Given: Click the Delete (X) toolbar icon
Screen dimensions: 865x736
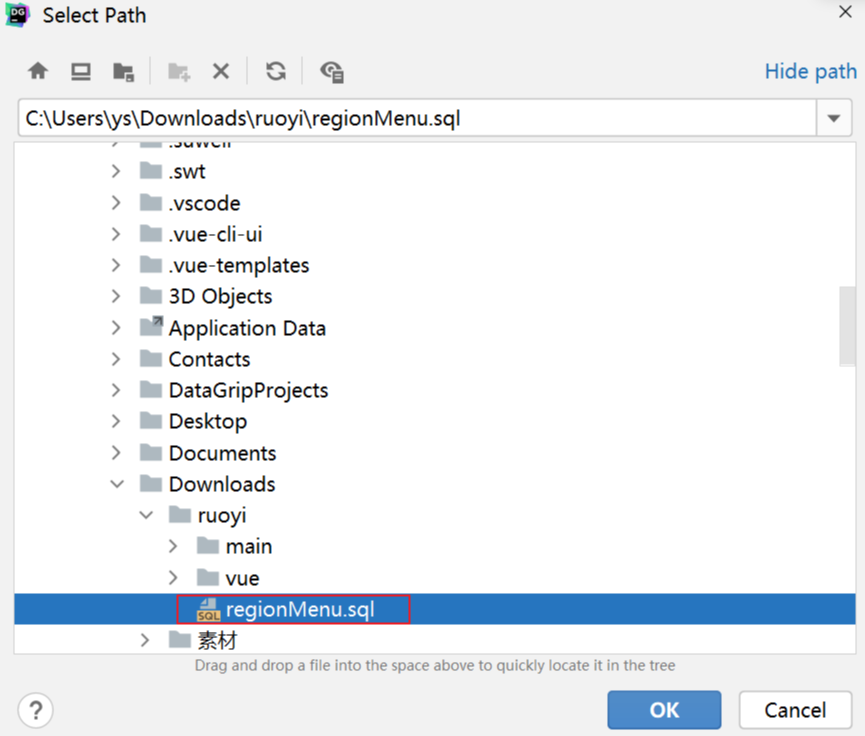Looking at the screenshot, I should [221, 71].
